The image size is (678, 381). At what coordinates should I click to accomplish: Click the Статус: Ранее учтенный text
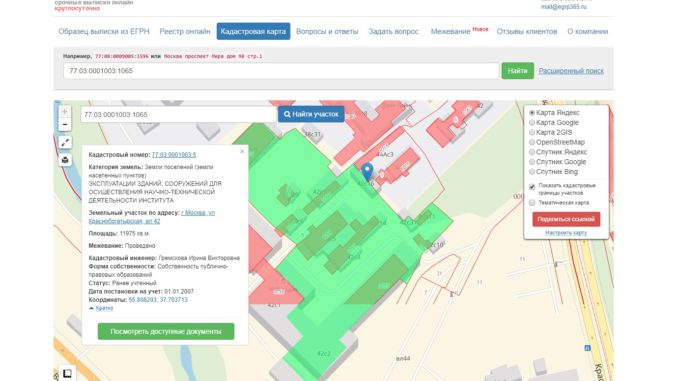point(122,283)
